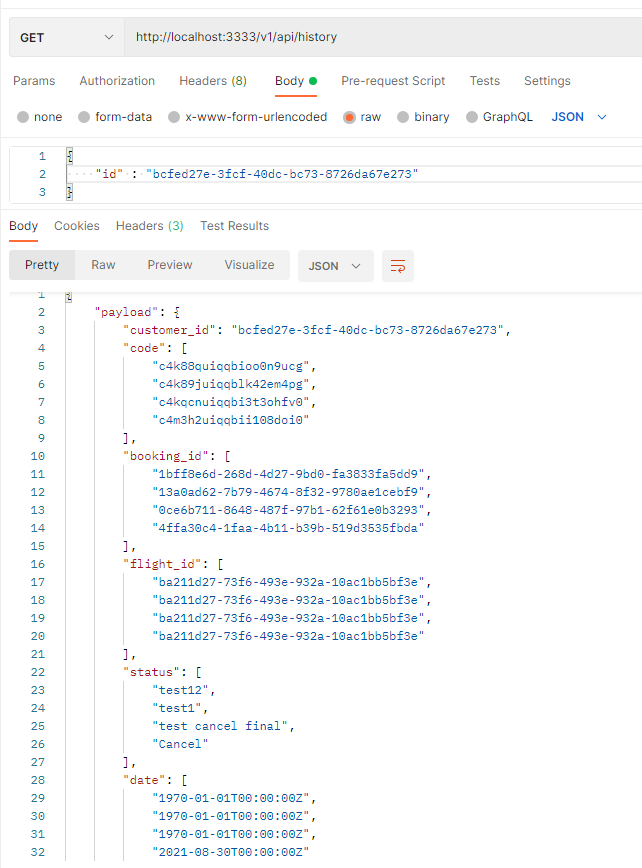
Task: Switch the response to Raw view
Action: 103,265
